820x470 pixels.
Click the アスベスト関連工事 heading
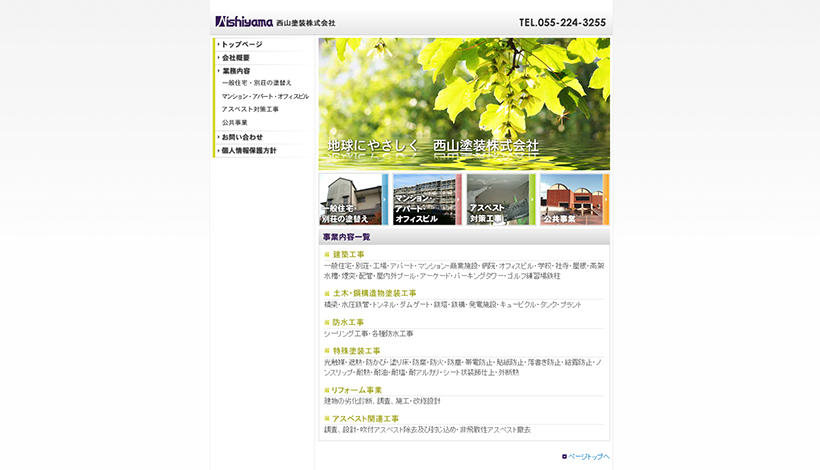(365, 419)
